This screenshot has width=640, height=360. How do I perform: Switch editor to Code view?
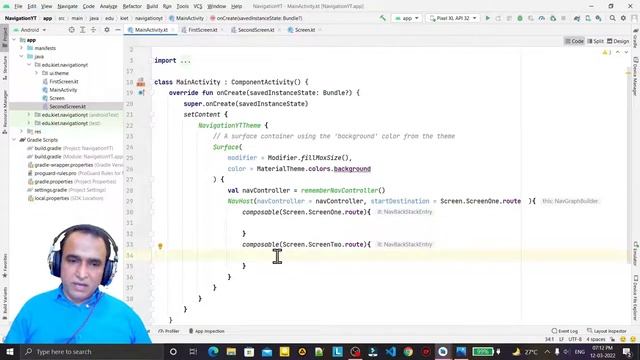click(x=574, y=41)
